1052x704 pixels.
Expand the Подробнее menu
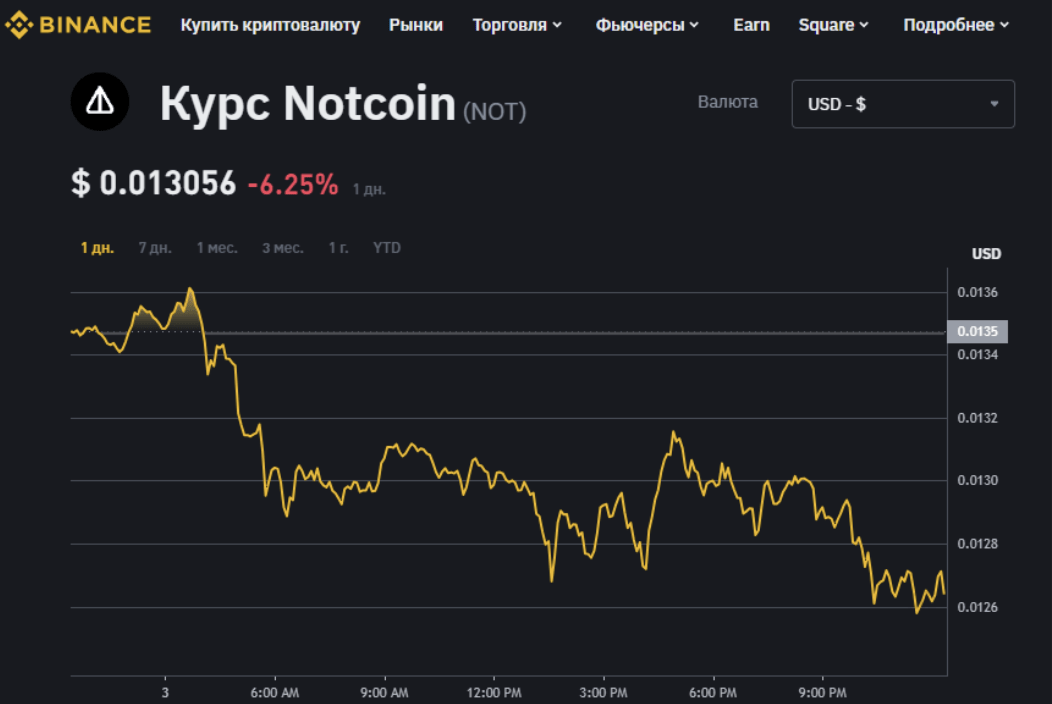956,25
